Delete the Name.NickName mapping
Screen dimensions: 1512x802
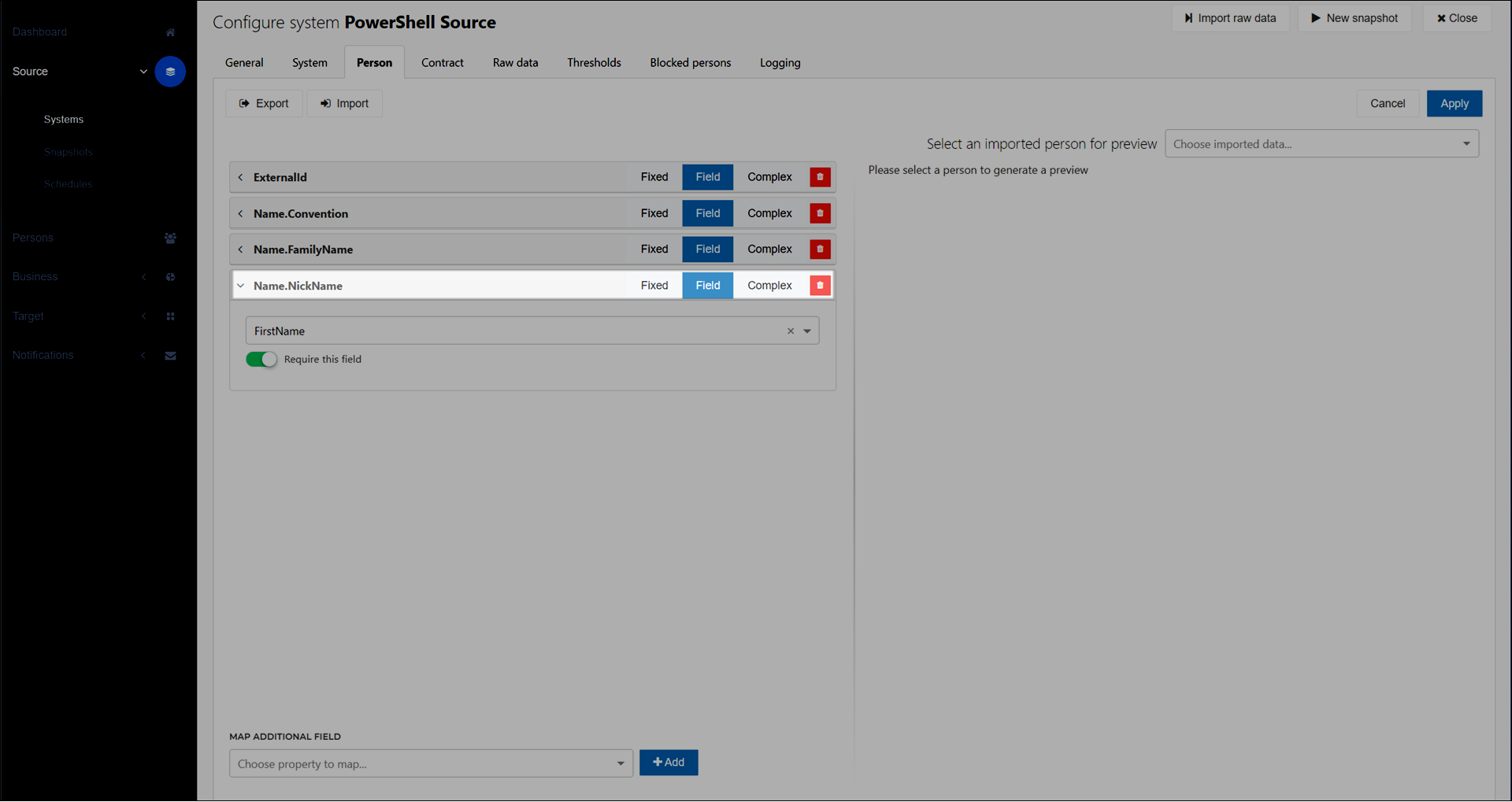[x=820, y=286]
